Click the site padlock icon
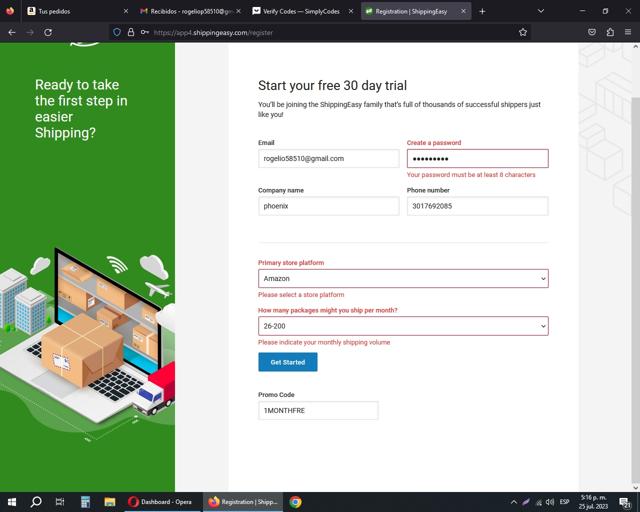Screen dimensions: 640x512 pos(131,32)
